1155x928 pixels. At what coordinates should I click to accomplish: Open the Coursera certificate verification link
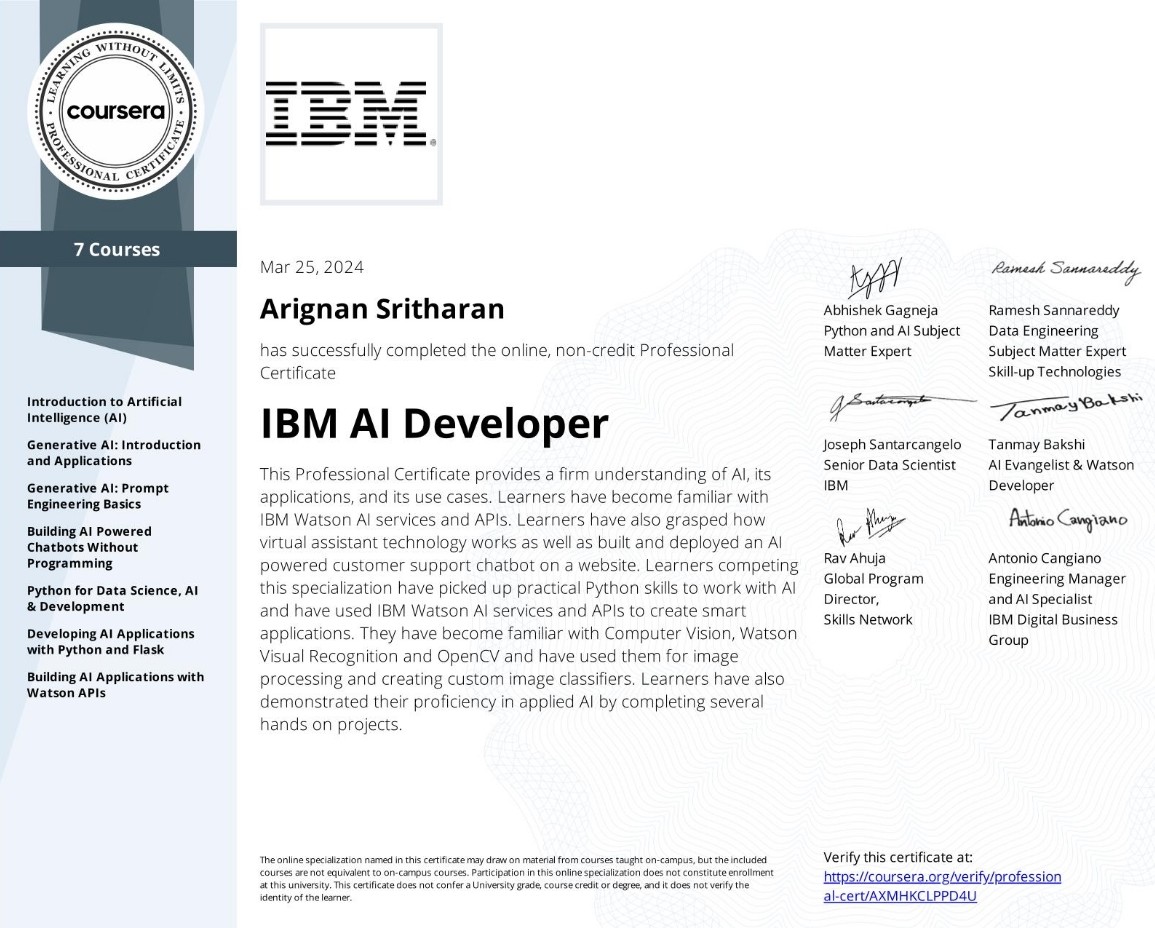click(941, 886)
